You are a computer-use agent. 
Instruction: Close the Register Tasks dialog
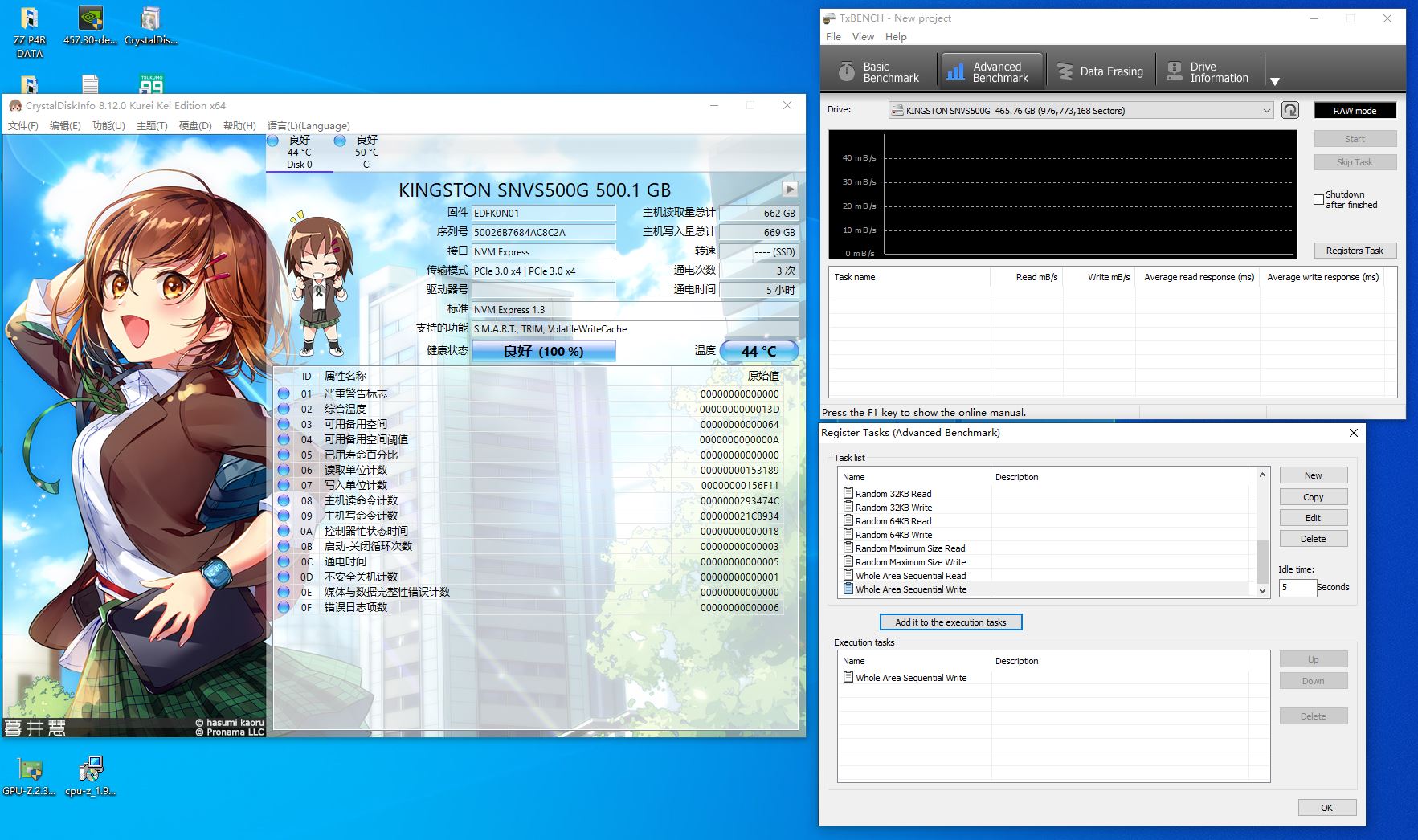1353,433
